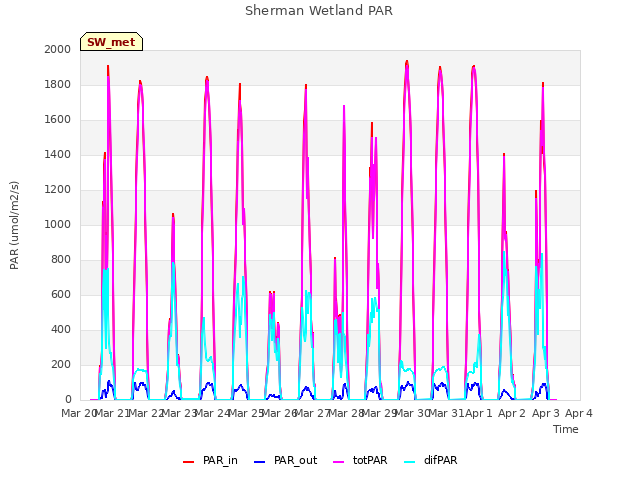Screen dimensions: 640x480
Task: Click the PAR (umol/m2/s) axis label
Action: coord(14,225)
